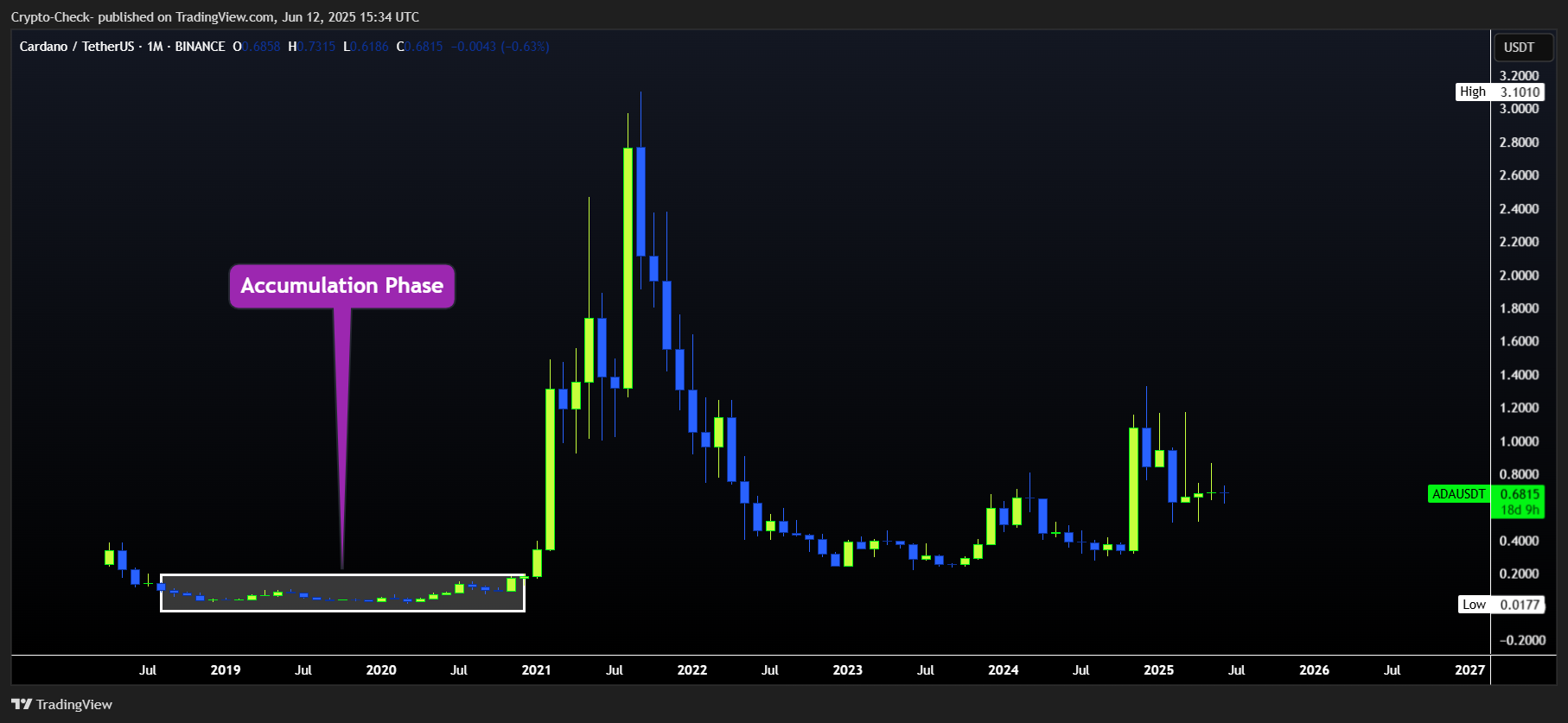
Task: Click the TradingView logo at bottom left
Action: coord(61,704)
